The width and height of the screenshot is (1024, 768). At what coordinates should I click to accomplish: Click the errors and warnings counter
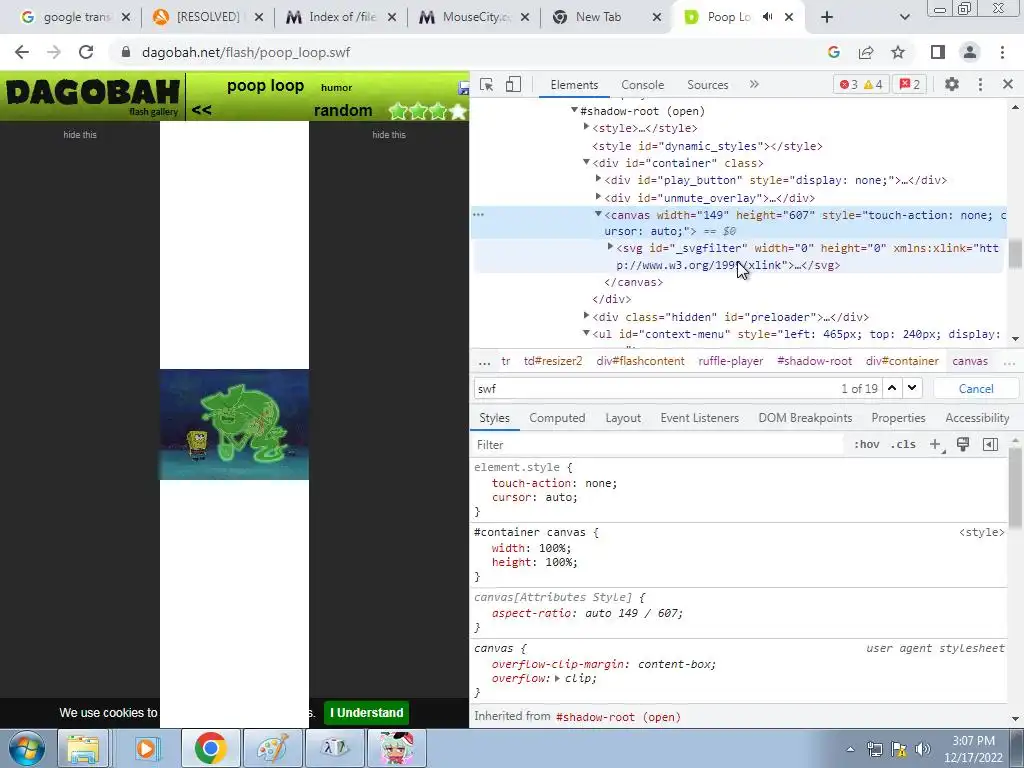click(861, 84)
